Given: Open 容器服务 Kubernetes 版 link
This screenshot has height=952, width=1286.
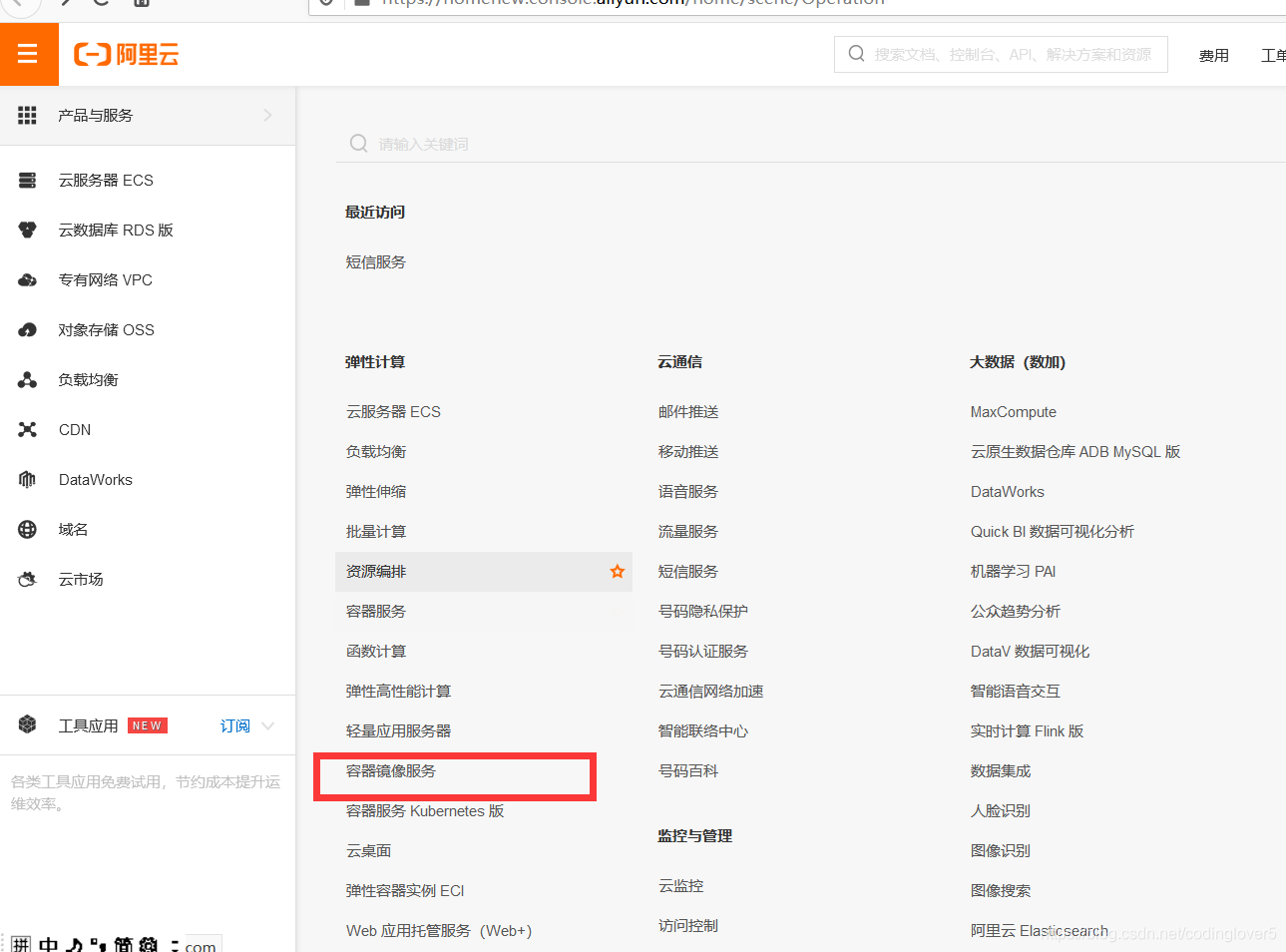Looking at the screenshot, I should click(x=425, y=811).
